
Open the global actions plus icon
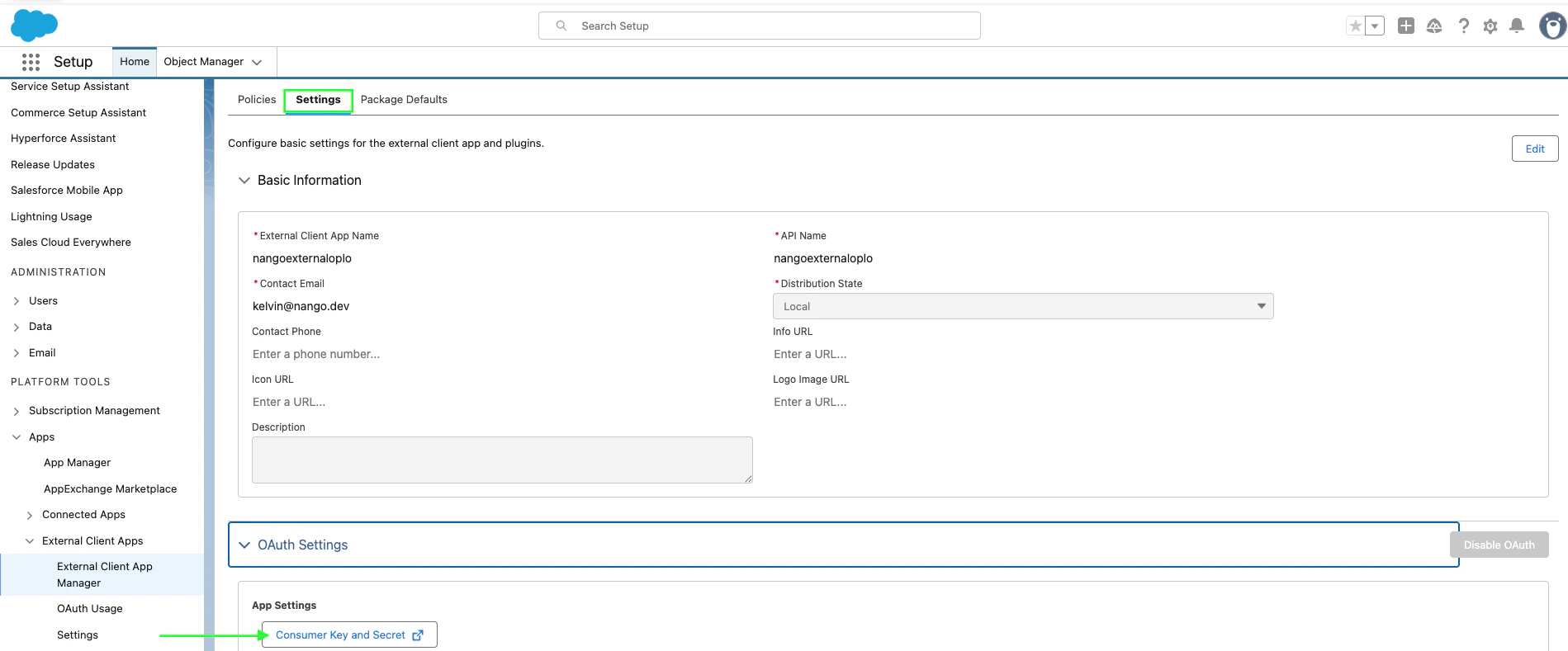point(1406,26)
